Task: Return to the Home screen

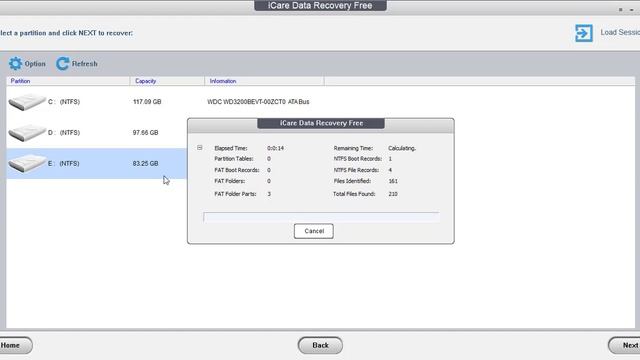Action: pos(15,345)
